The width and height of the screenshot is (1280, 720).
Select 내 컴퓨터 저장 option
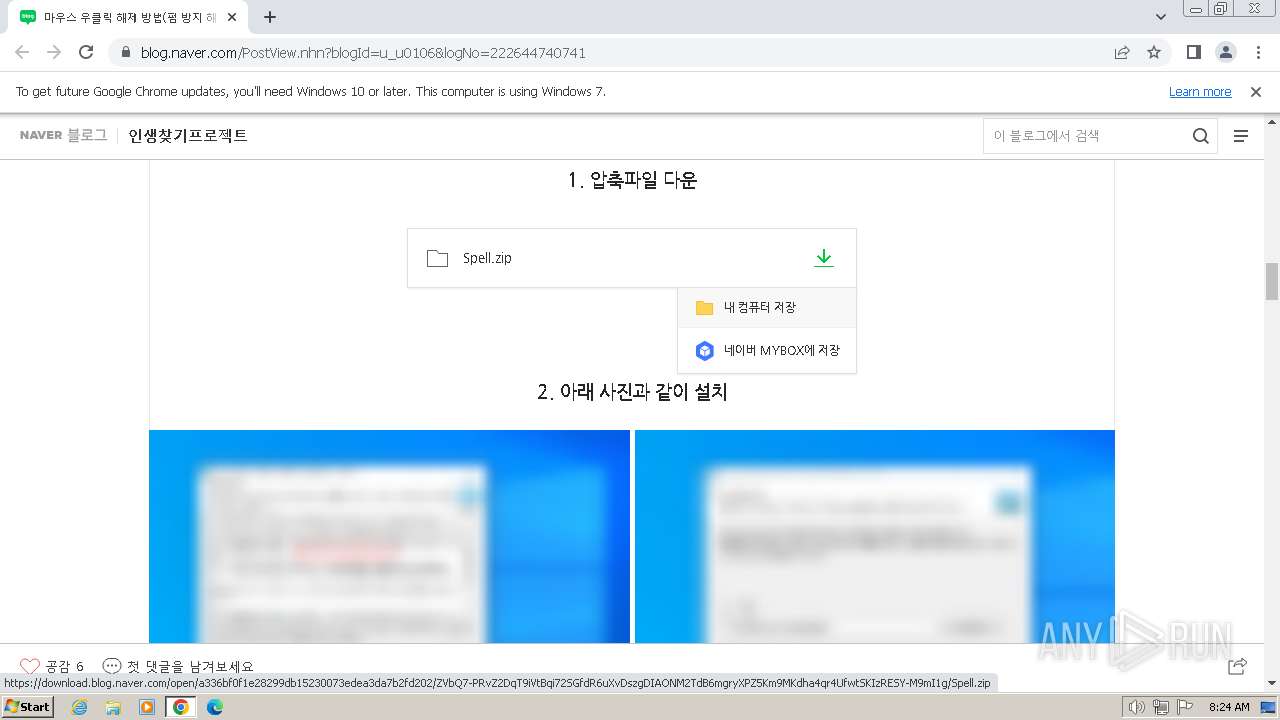tap(767, 307)
